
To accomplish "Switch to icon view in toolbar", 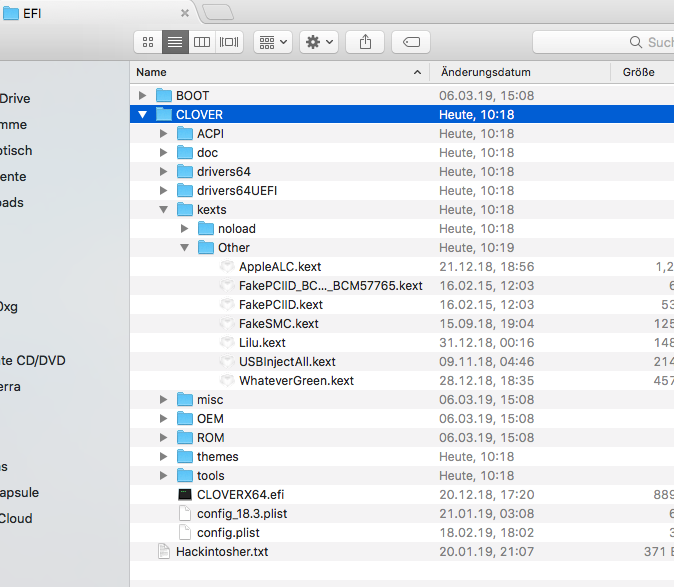I will (x=148, y=42).
